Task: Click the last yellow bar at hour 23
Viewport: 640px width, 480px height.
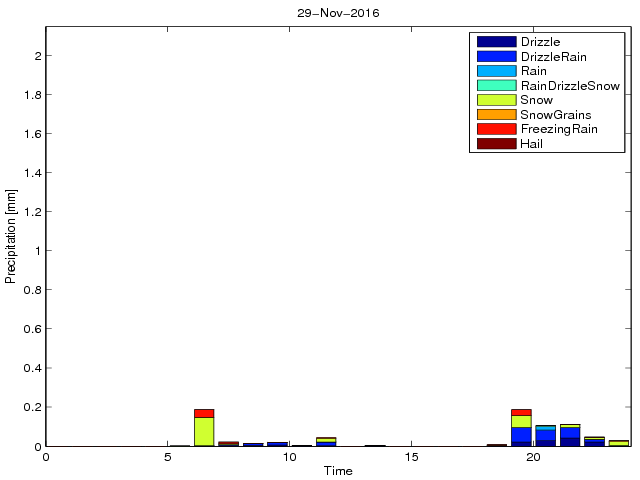Action: (x=618, y=442)
